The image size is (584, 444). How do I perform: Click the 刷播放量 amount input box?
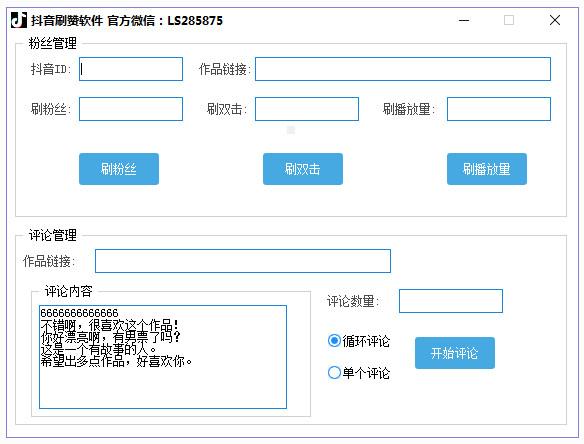pos(499,109)
